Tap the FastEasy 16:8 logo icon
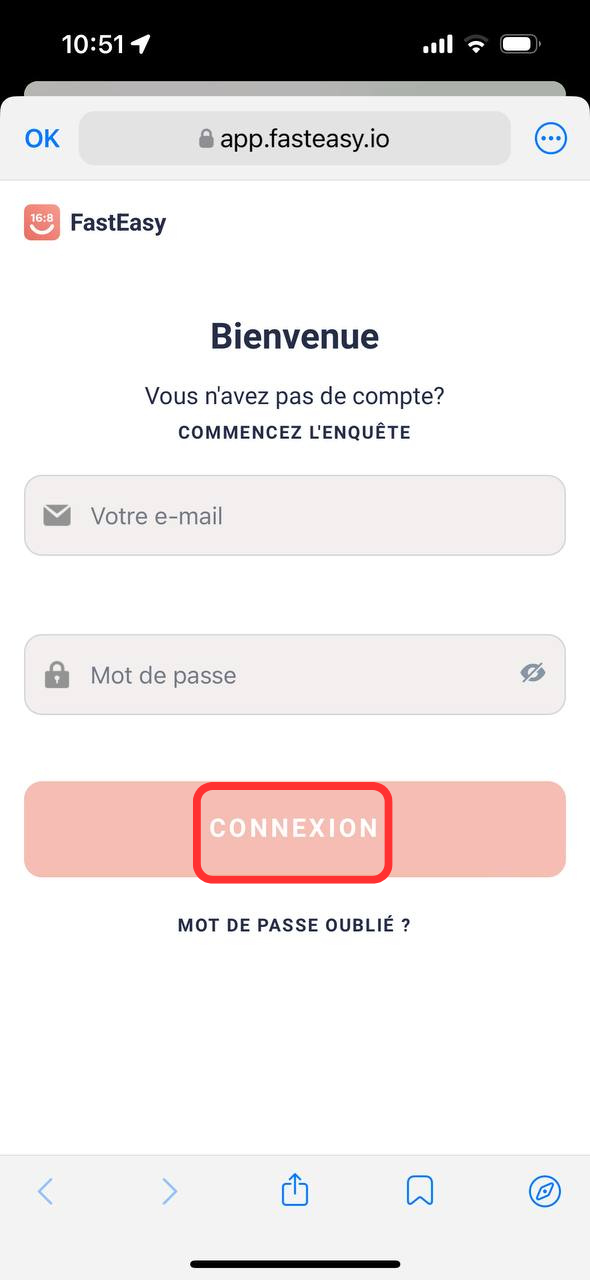Image resolution: width=590 pixels, height=1280 pixels. click(x=42, y=222)
